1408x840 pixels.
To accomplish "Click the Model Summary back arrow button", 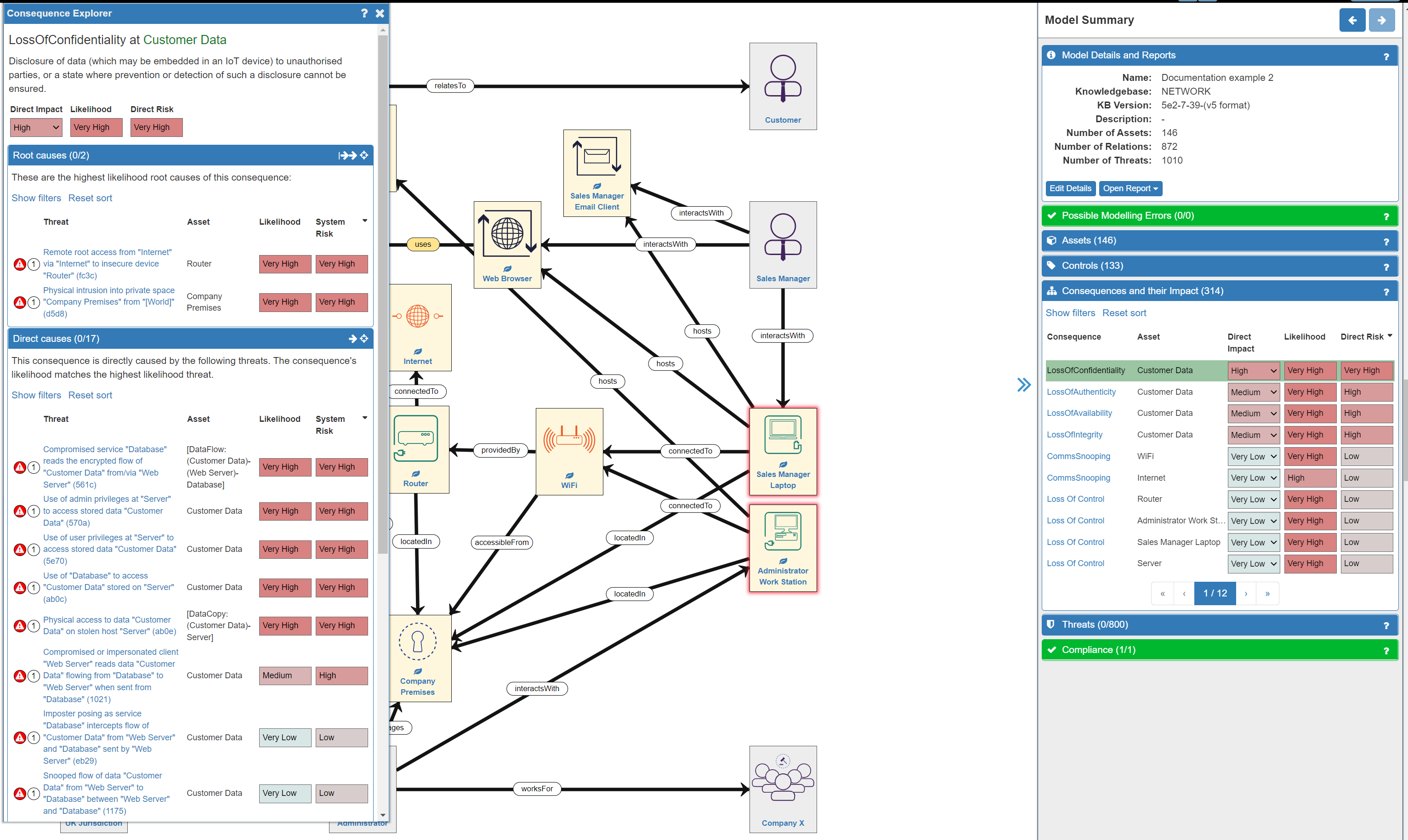I will click(x=1352, y=20).
